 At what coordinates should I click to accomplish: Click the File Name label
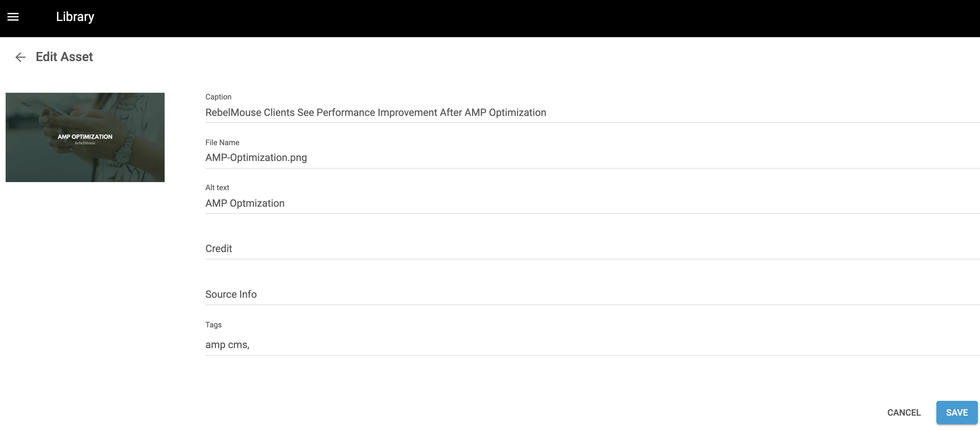click(x=222, y=142)
